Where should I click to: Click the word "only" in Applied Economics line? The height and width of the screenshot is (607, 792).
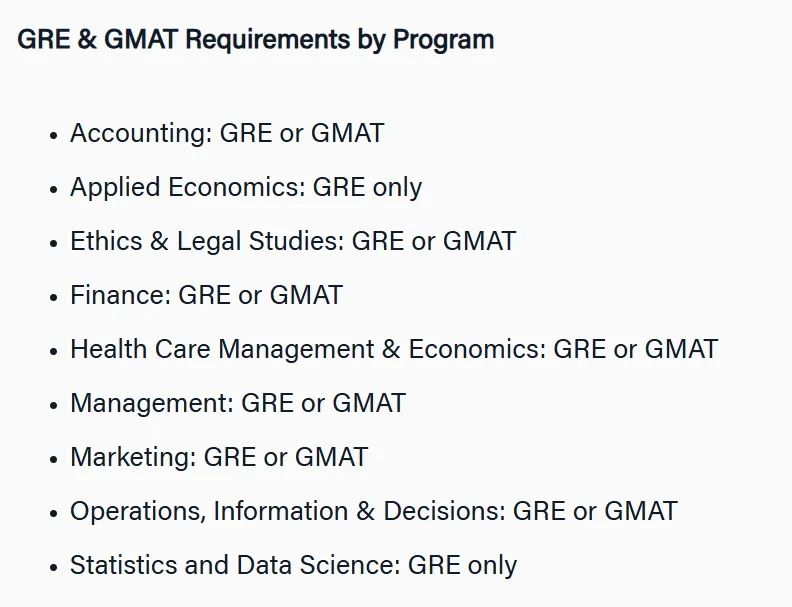click(x=397, y=187)
